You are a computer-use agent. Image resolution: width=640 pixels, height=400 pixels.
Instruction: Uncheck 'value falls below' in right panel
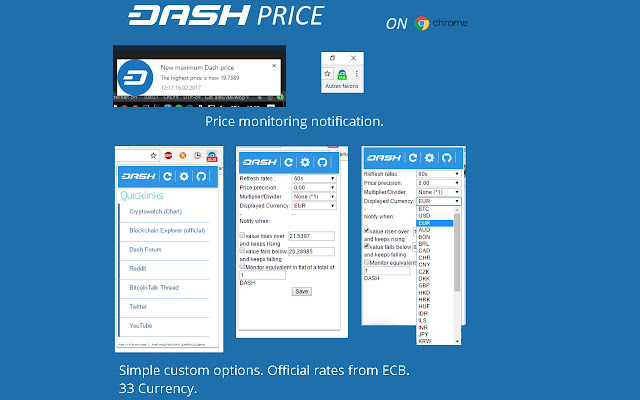point(367,246)
